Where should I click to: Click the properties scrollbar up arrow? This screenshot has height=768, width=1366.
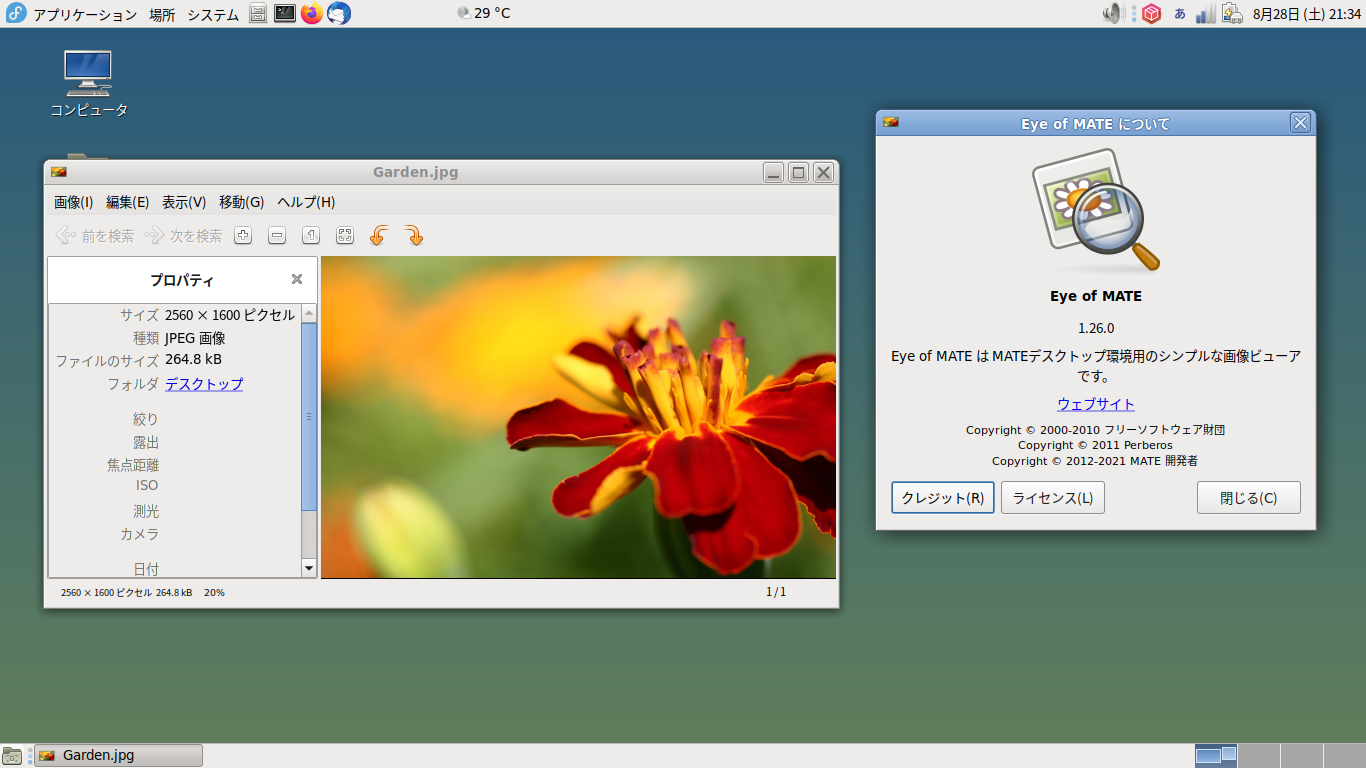point(309,313)
